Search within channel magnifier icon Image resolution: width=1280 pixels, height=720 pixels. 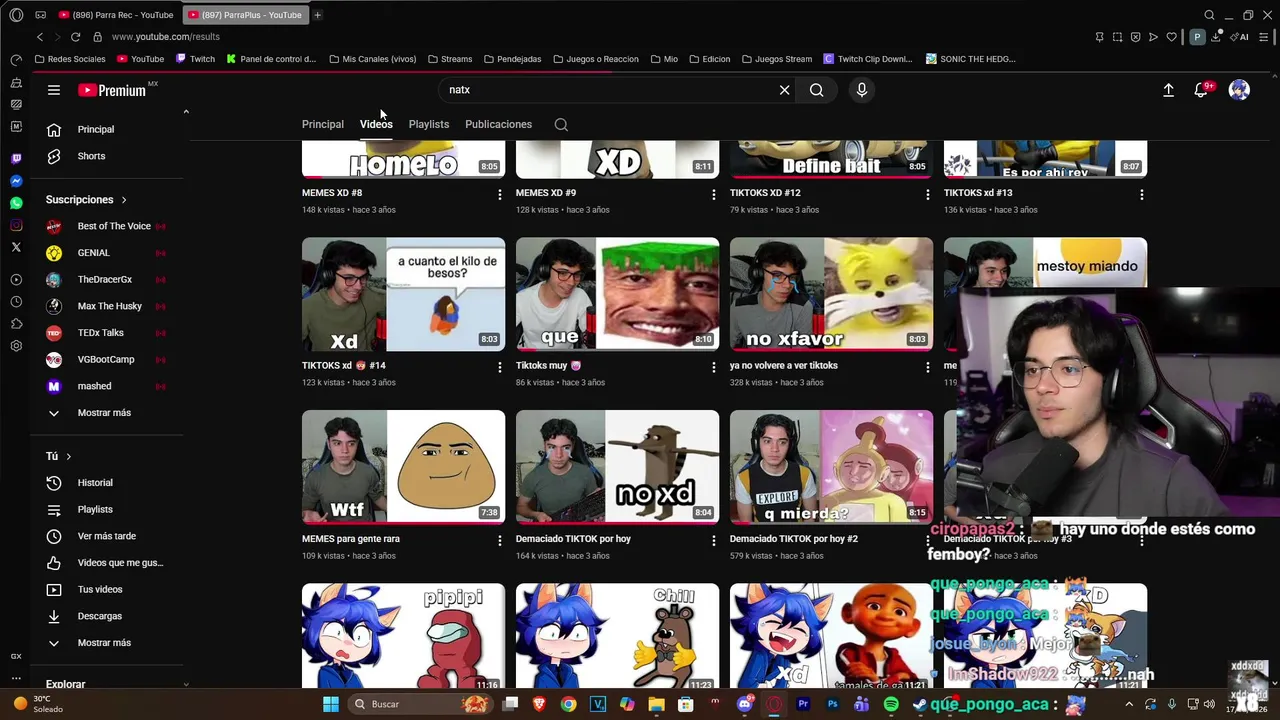tap(561, 125)
